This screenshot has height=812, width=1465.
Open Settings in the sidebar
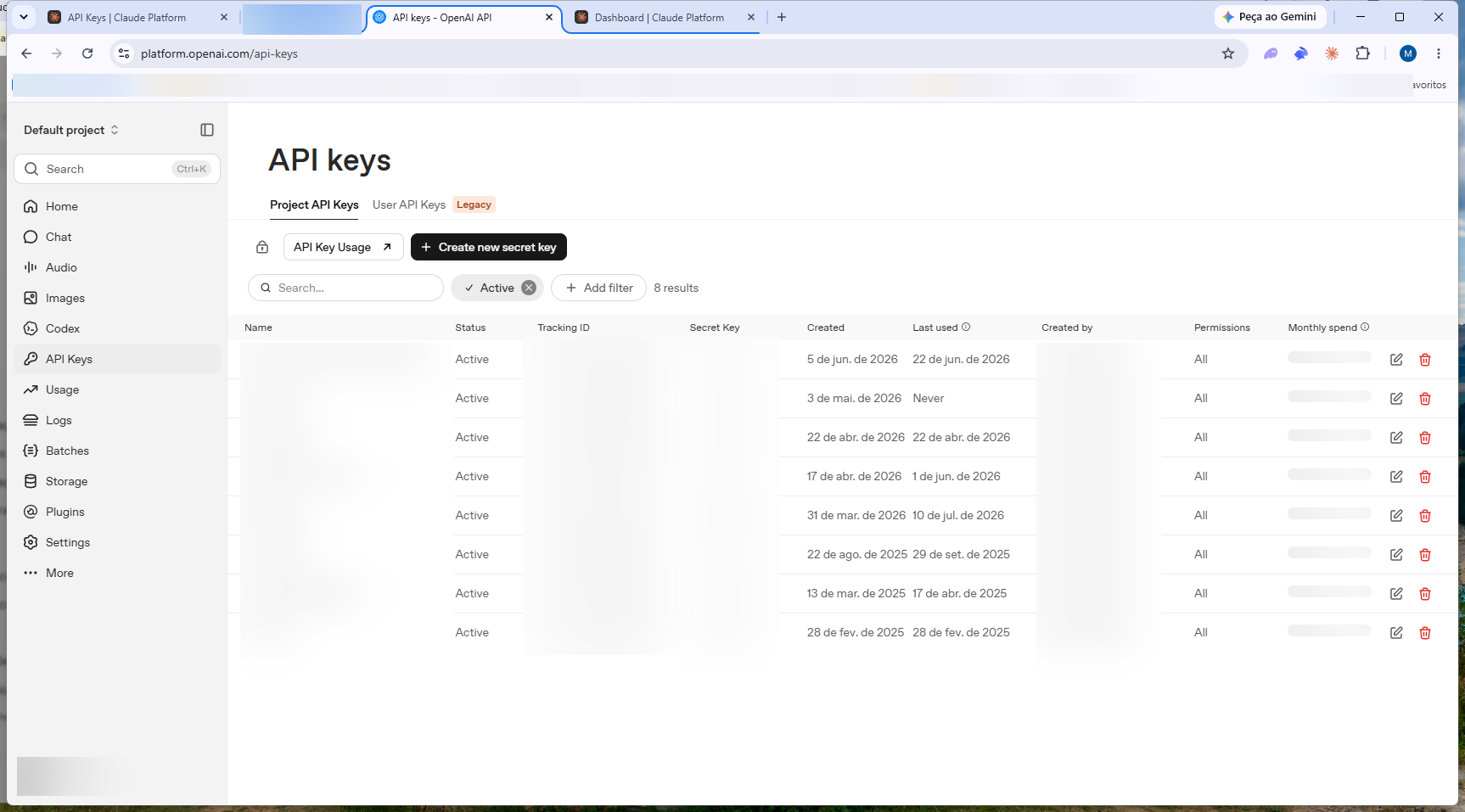(117, 542)
